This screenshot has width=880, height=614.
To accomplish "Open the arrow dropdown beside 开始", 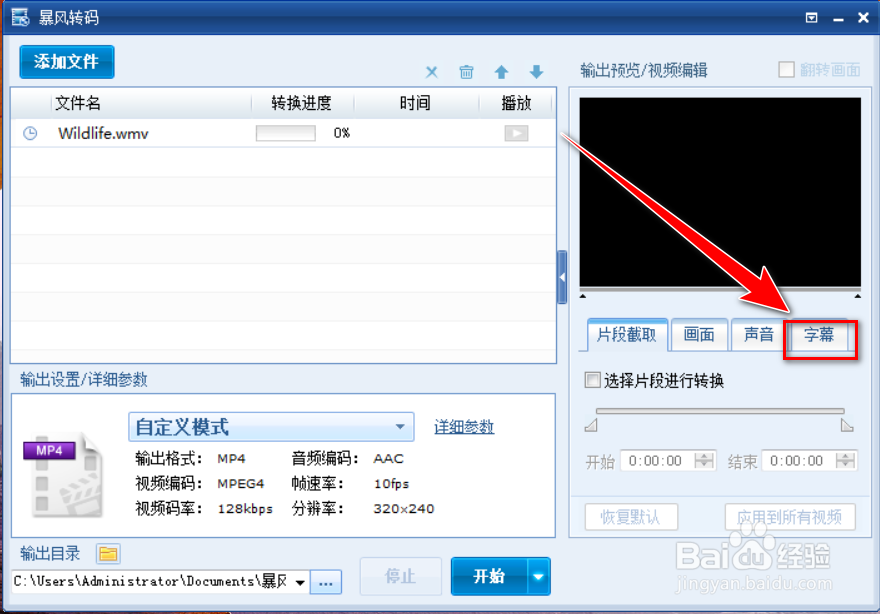I will 538,576.
